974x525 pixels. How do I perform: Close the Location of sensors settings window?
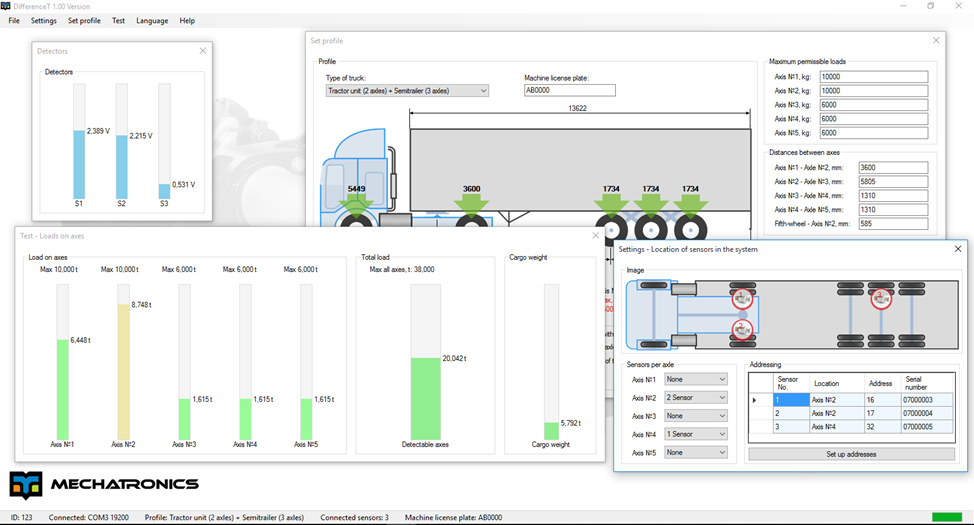(957, 249)
